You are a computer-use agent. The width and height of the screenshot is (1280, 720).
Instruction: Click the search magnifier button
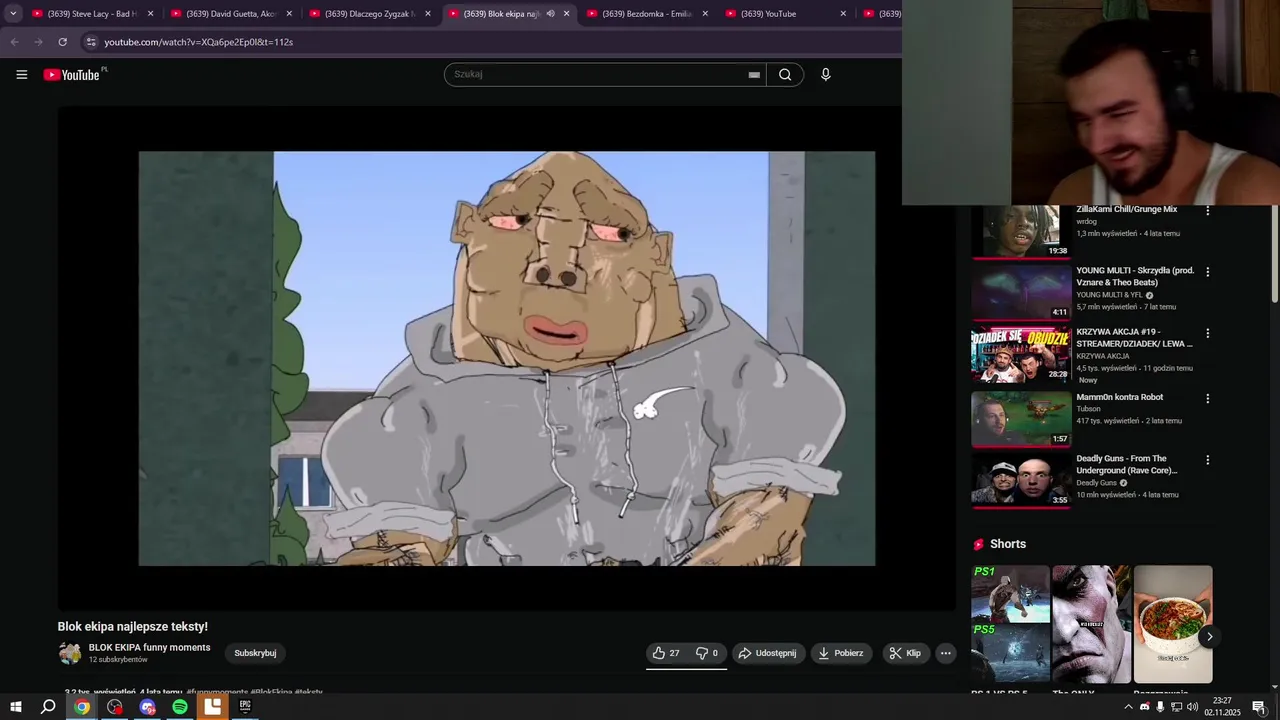point(785,74)
